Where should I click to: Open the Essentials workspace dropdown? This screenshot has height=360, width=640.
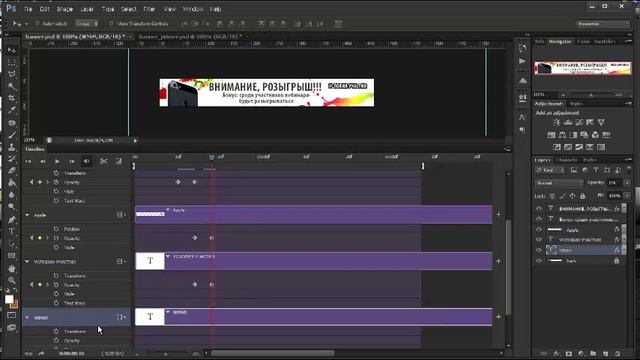click(603, 24)
